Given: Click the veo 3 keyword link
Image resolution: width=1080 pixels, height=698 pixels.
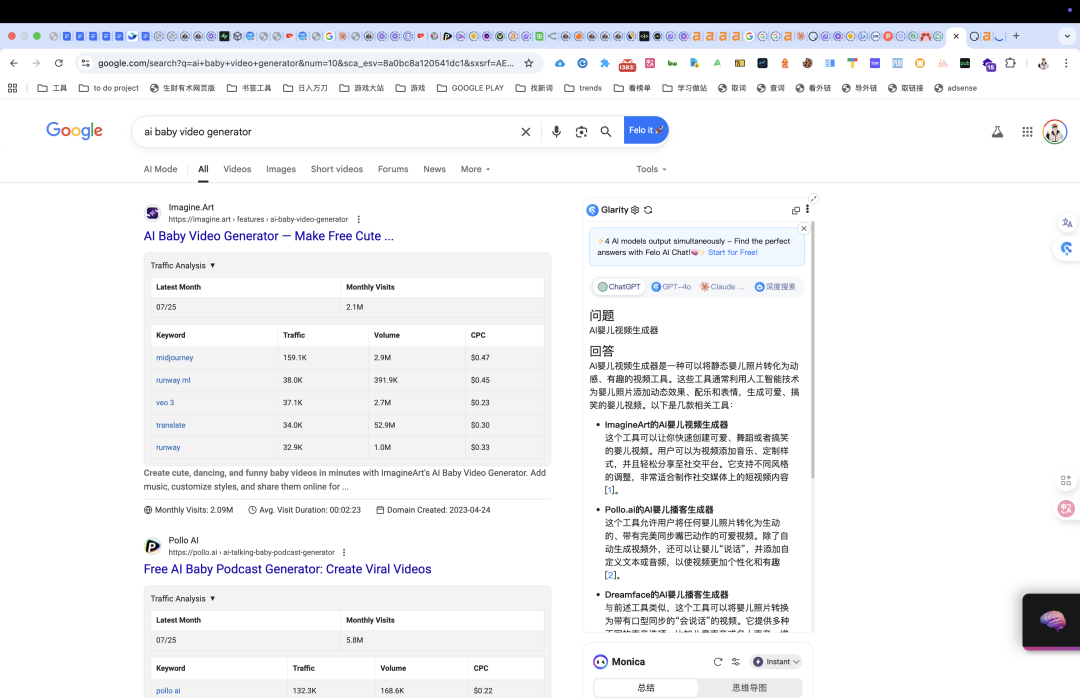Looking at the screenshot, I should pos(165,402).
